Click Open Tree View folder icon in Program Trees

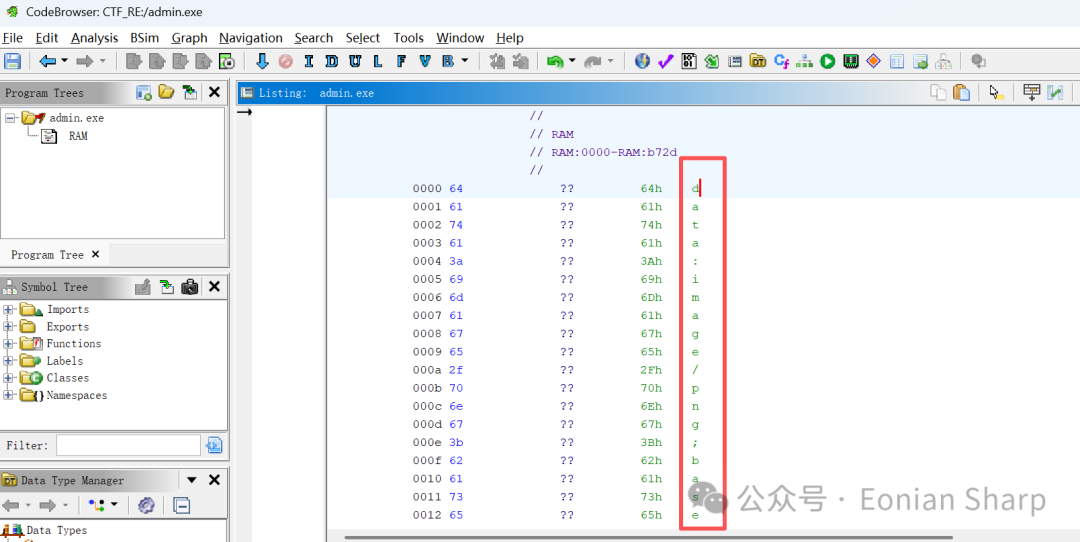[x=166, y=92]
